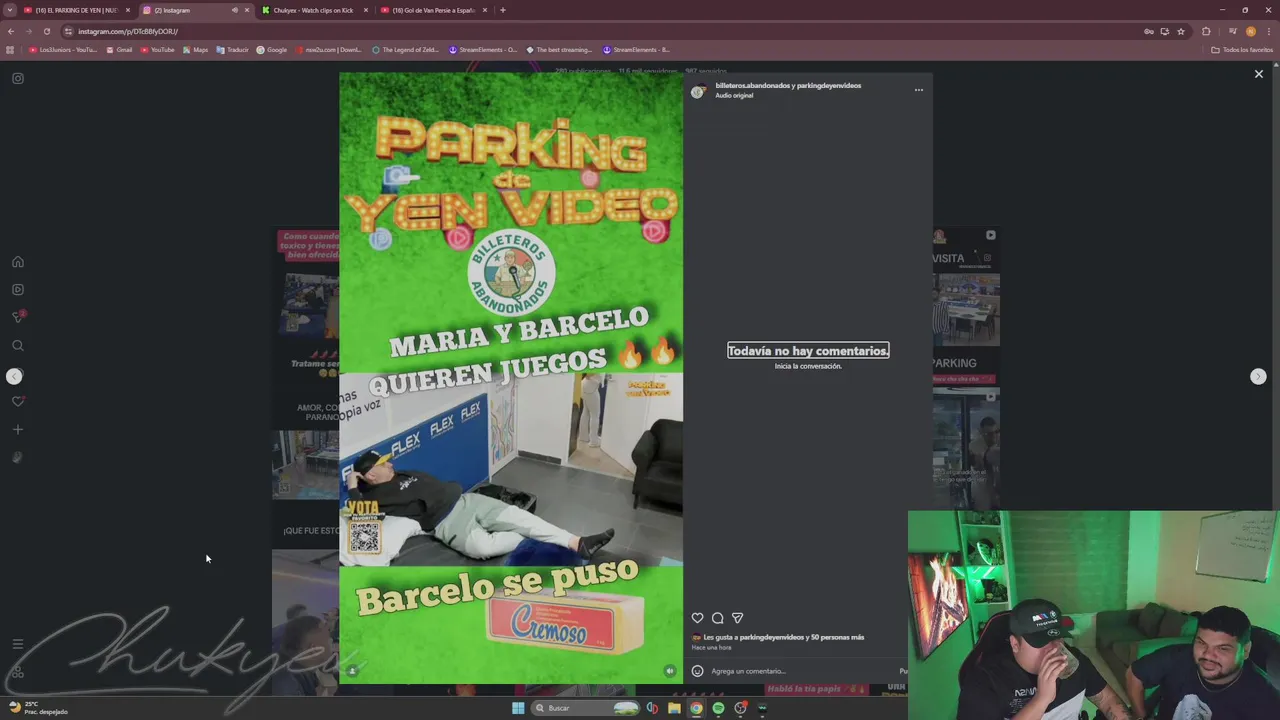Open 'The Legend of Zeld...' bookmark
1280x720 pixels.
[x=405, y=50]
